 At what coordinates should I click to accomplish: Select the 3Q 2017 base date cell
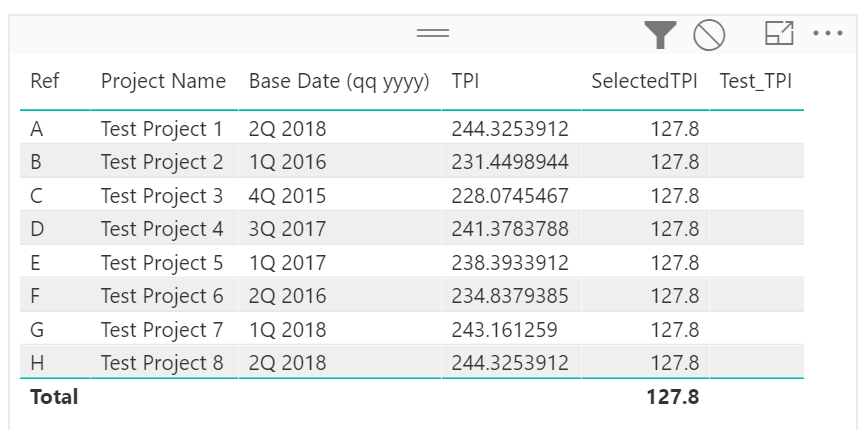point(288,229)
